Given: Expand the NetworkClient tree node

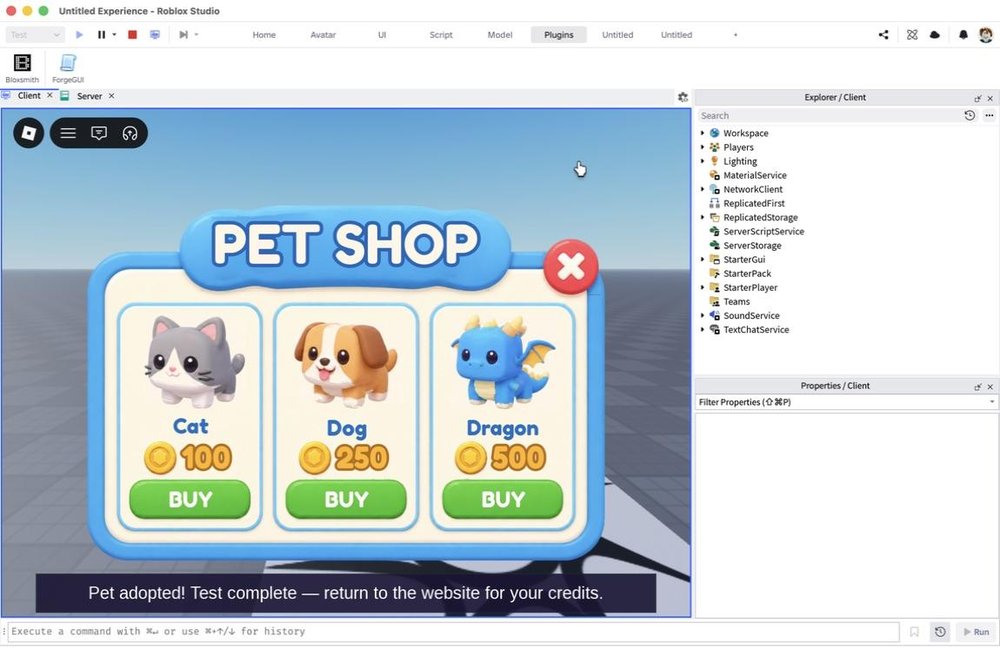Looking at the screenshot, I should click(x=702, y=189).
